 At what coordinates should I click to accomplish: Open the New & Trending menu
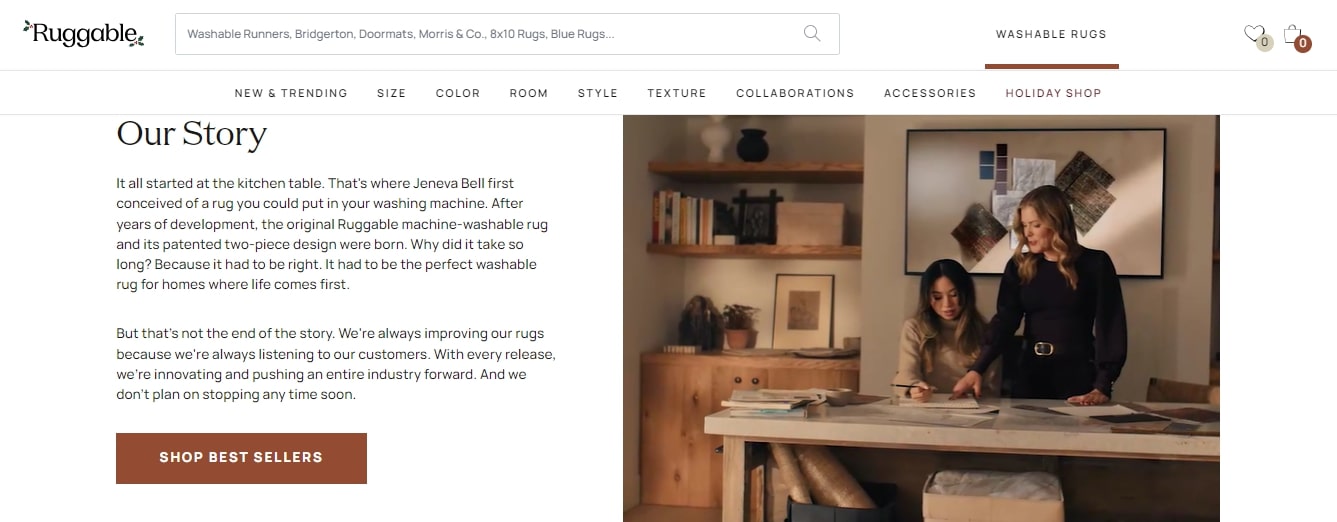click(x=291, y=93)
